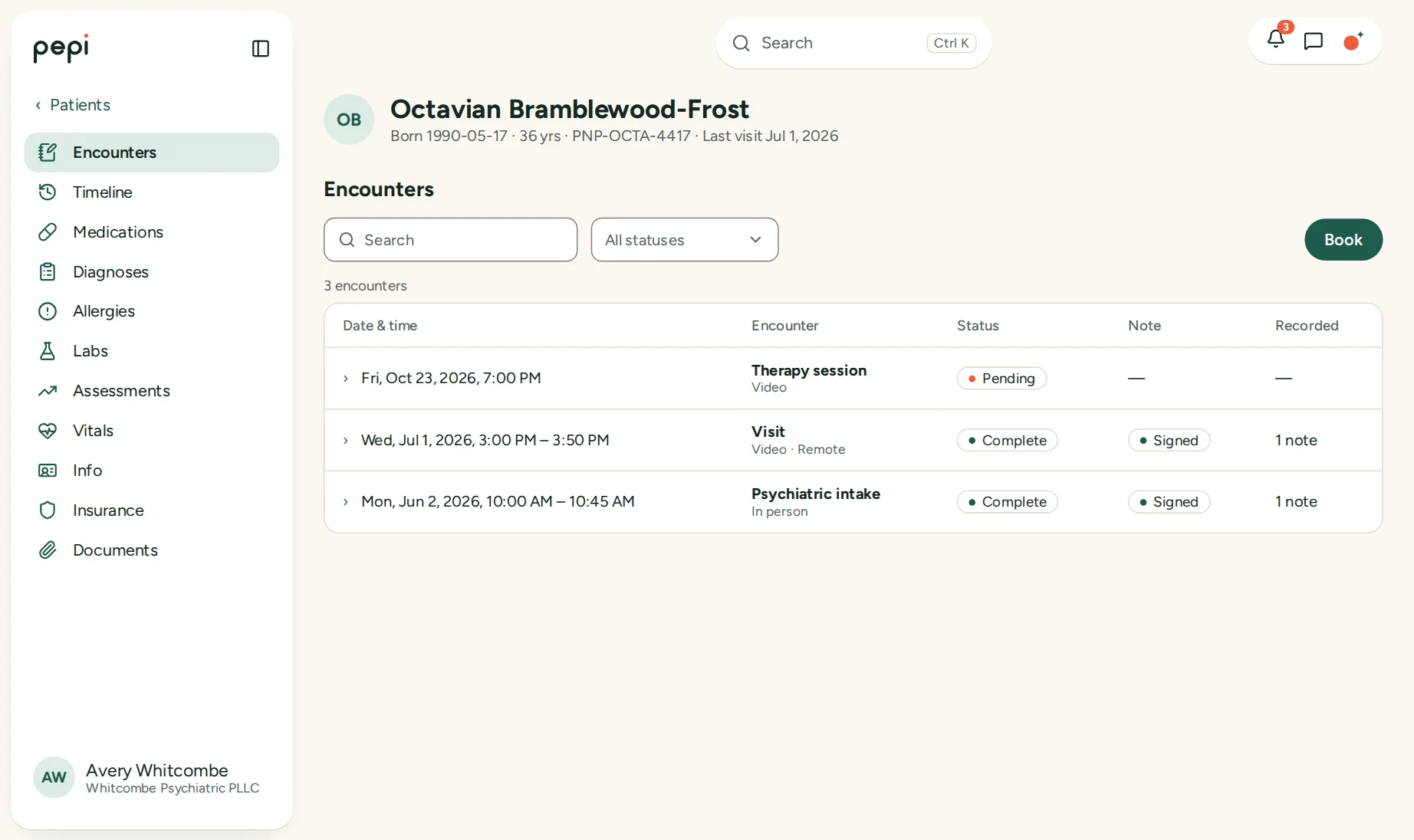Image resolution: width=1414 pixels, height=840 pixels.
Task: Click the global search magnifier icon
Action: point(741,44)
